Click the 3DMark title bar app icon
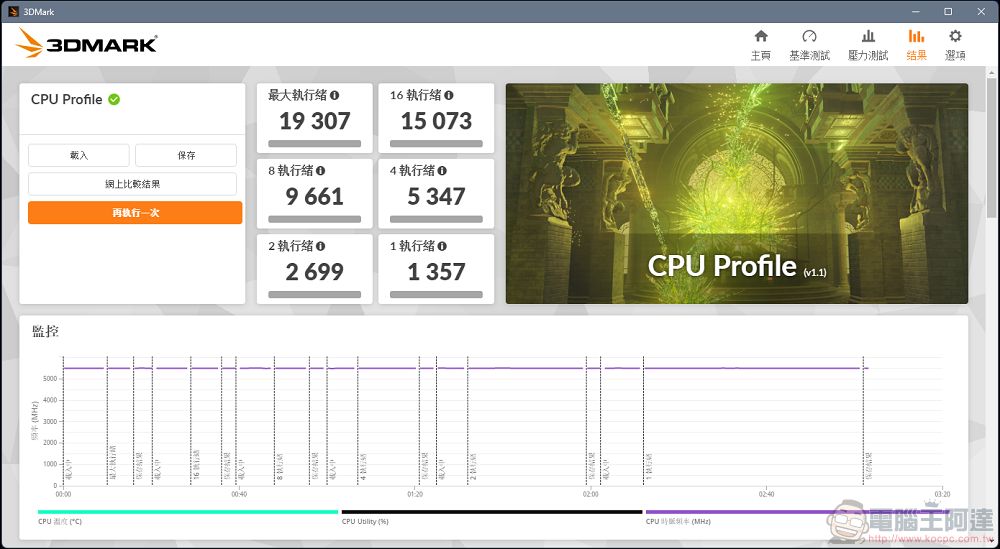Image resolution: width=1000 pixels, height=549 pixels. click(13, 11)
